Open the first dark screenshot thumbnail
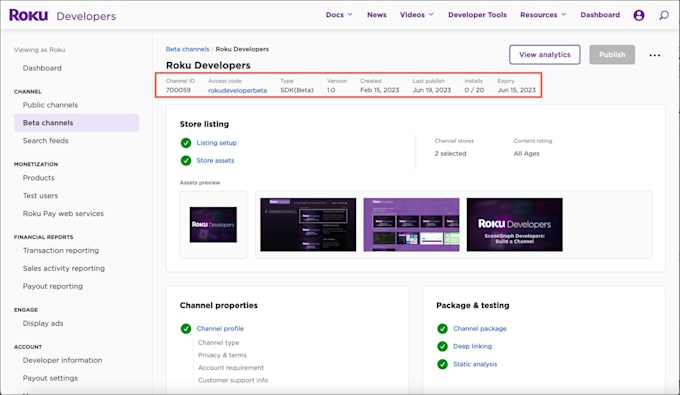Viewport: 680px width, 395px height. [308, 225]
